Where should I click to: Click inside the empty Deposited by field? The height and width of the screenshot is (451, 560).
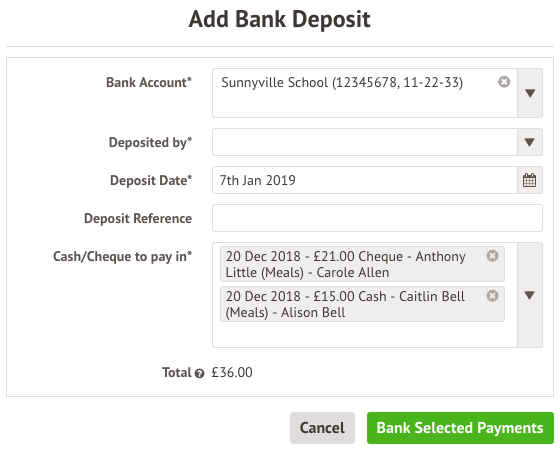click(x=365, y=142)
